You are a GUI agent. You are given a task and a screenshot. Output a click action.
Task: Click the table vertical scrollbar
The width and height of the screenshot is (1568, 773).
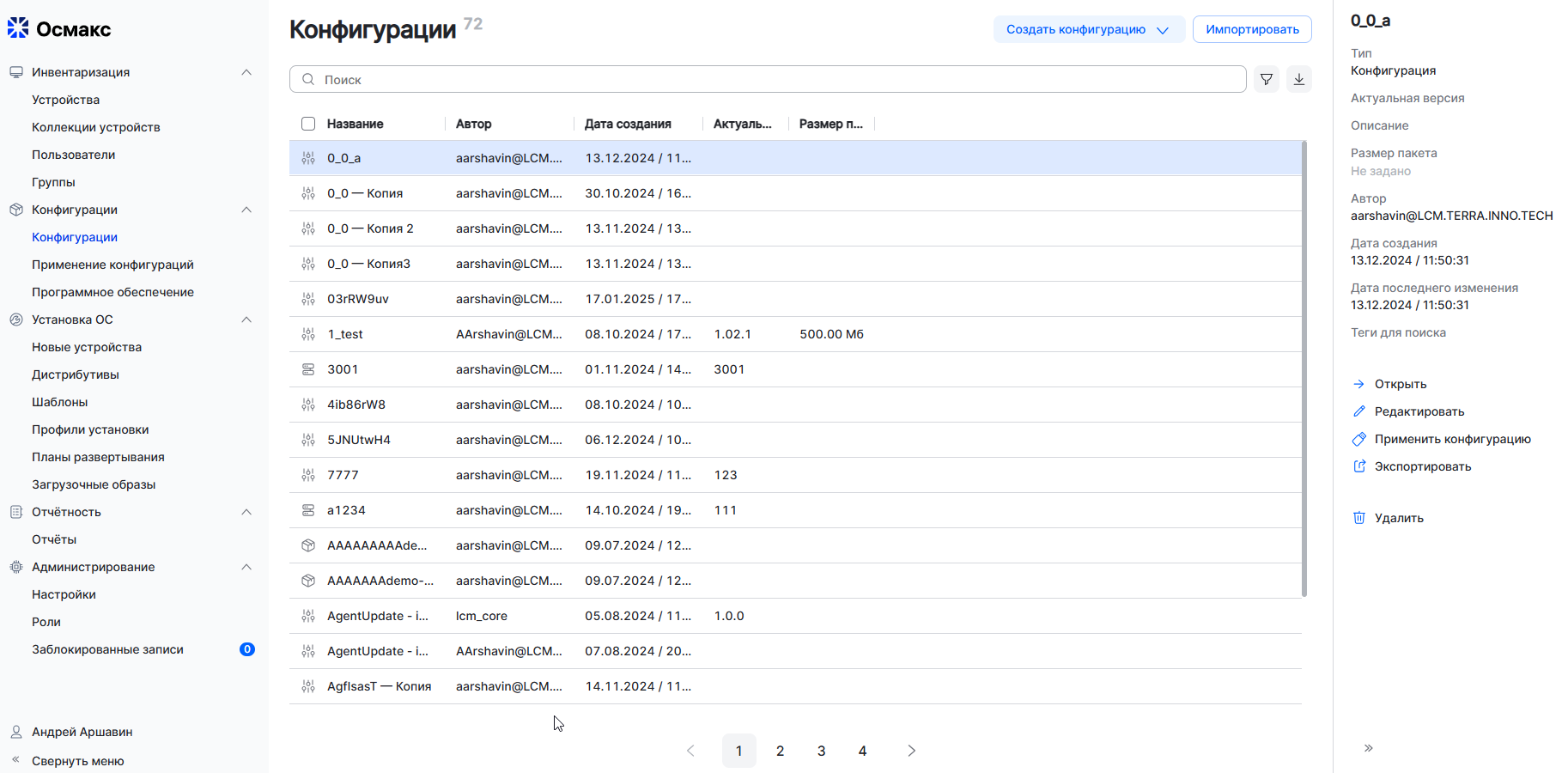click(x=1304, y=369)
